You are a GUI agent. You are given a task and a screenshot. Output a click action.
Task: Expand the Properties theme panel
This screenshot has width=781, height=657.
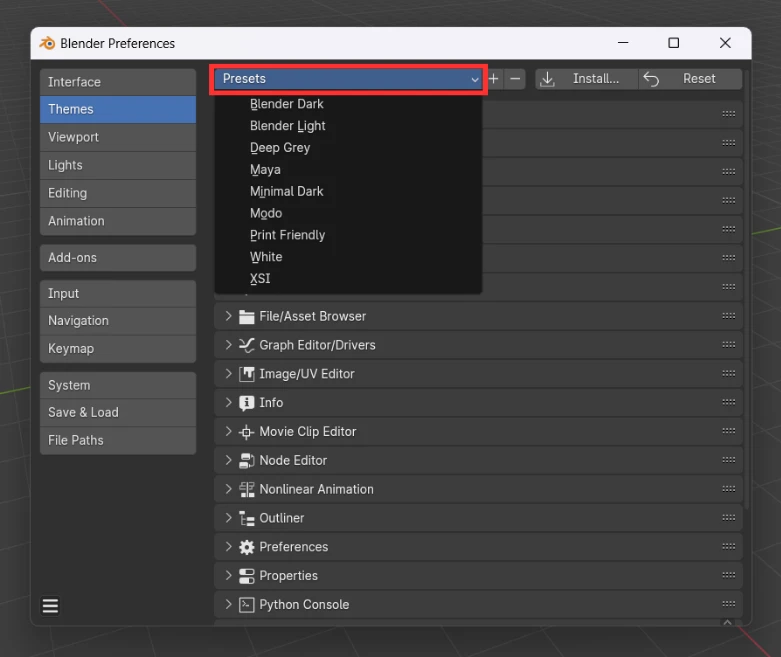229,576
